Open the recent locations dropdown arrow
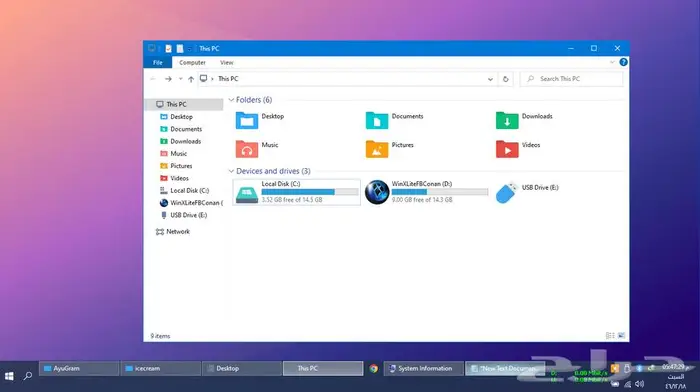700x392 pixels. (x=180, y=79)
